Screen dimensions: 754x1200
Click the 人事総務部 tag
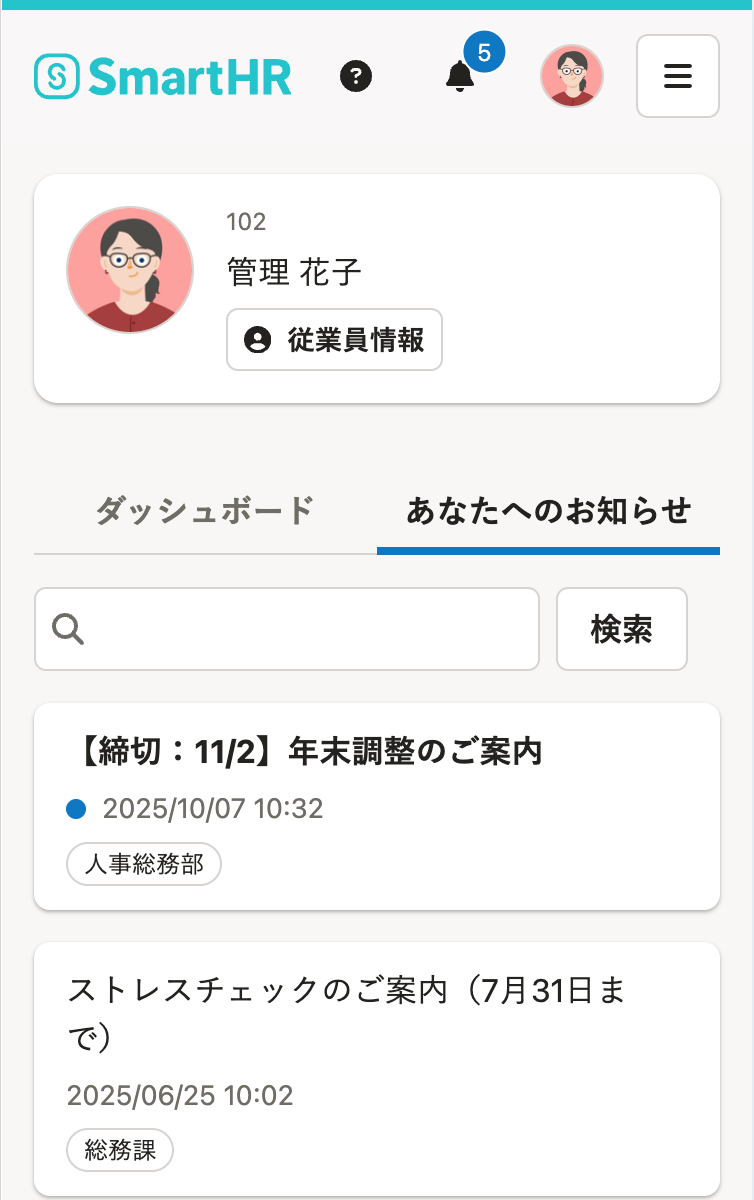click(x=144, y=864)
